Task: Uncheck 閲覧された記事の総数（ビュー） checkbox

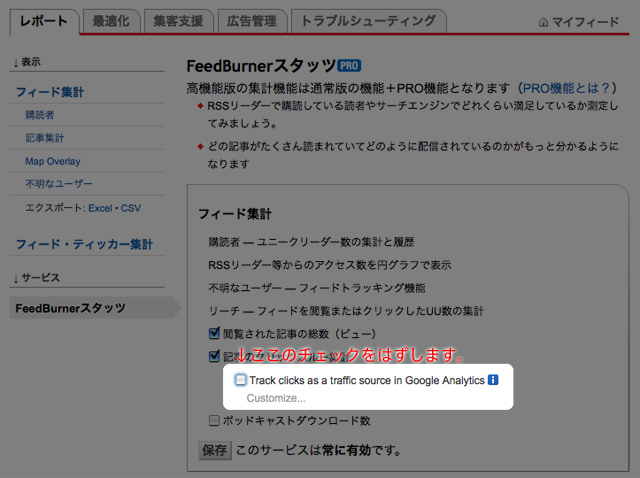Action: [x=214, y=333]
